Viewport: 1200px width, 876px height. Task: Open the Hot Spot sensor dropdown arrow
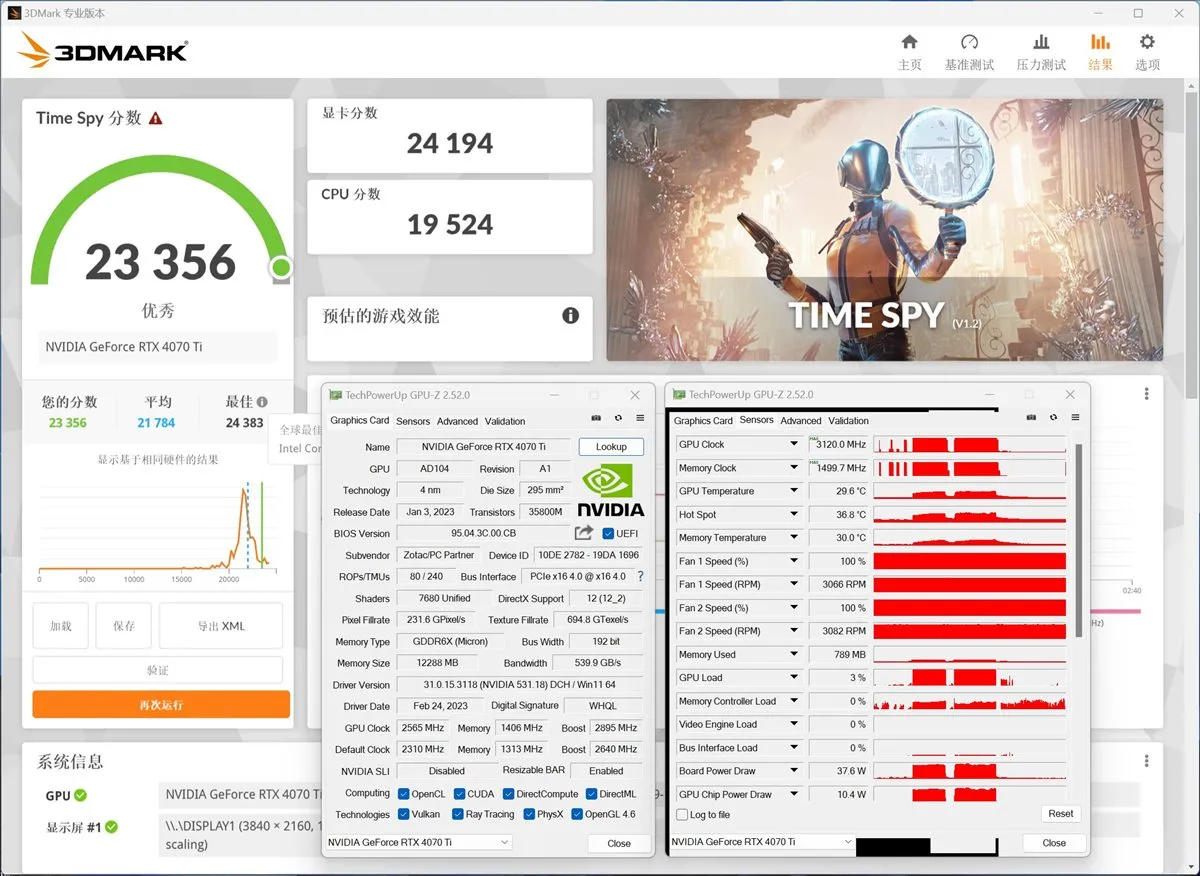pos(794,514)
